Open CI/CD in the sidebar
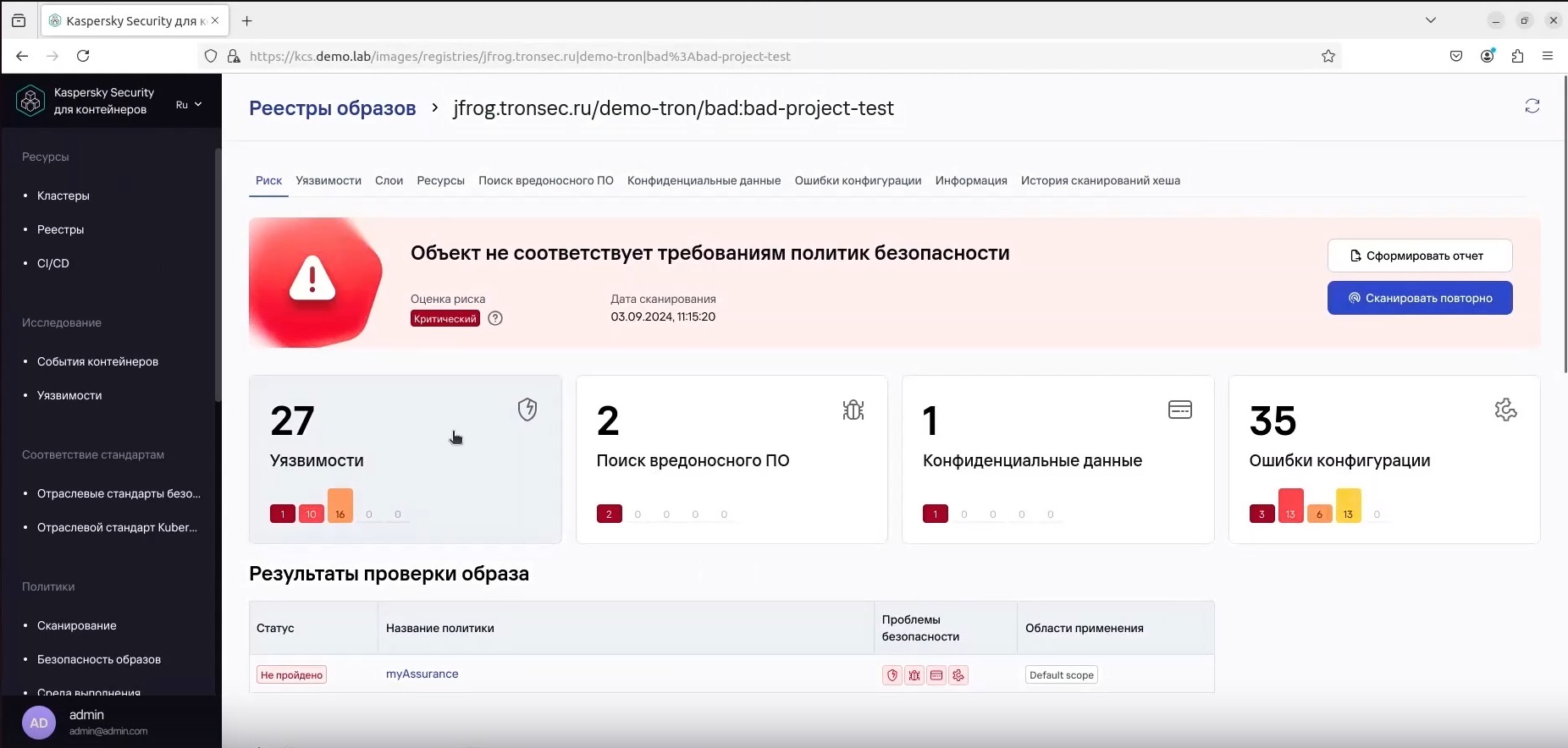Viewport: 1568px width, 748px height. (53, 263)
